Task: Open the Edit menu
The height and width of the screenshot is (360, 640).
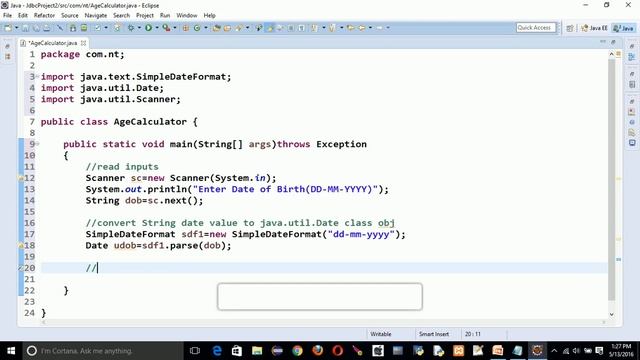Action: [x=23, y=16]
